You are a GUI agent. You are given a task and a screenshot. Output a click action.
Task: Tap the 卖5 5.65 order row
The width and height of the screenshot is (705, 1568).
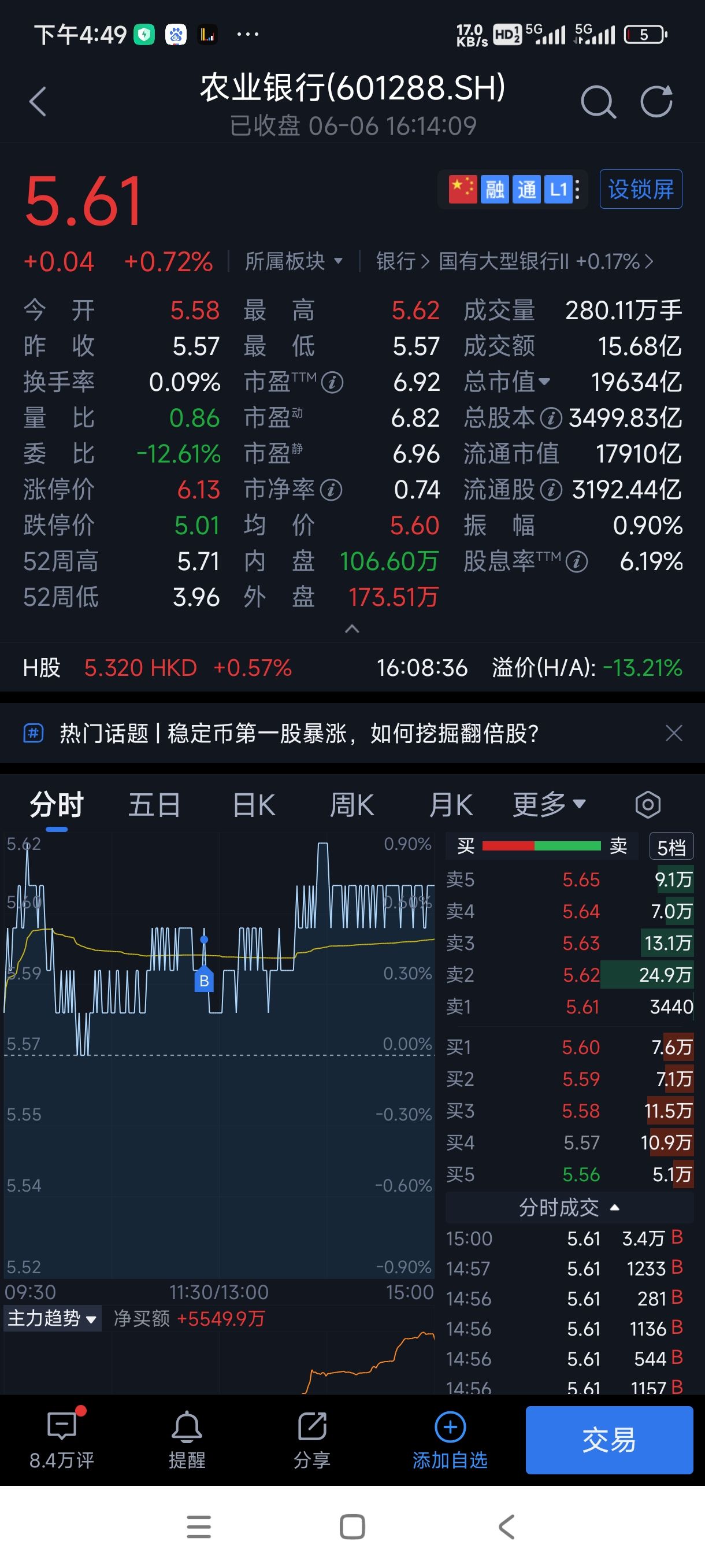tap(569, 879)
